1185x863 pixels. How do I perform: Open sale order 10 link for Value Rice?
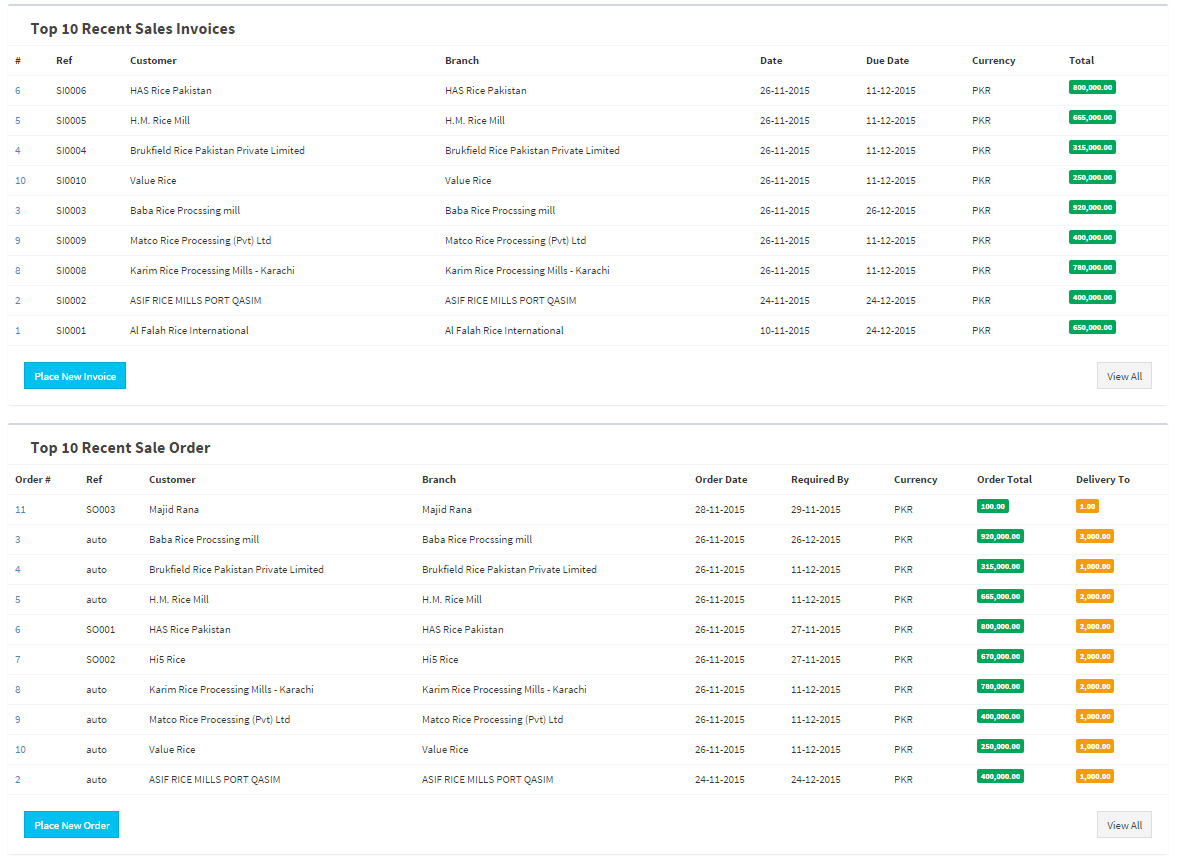20,750
